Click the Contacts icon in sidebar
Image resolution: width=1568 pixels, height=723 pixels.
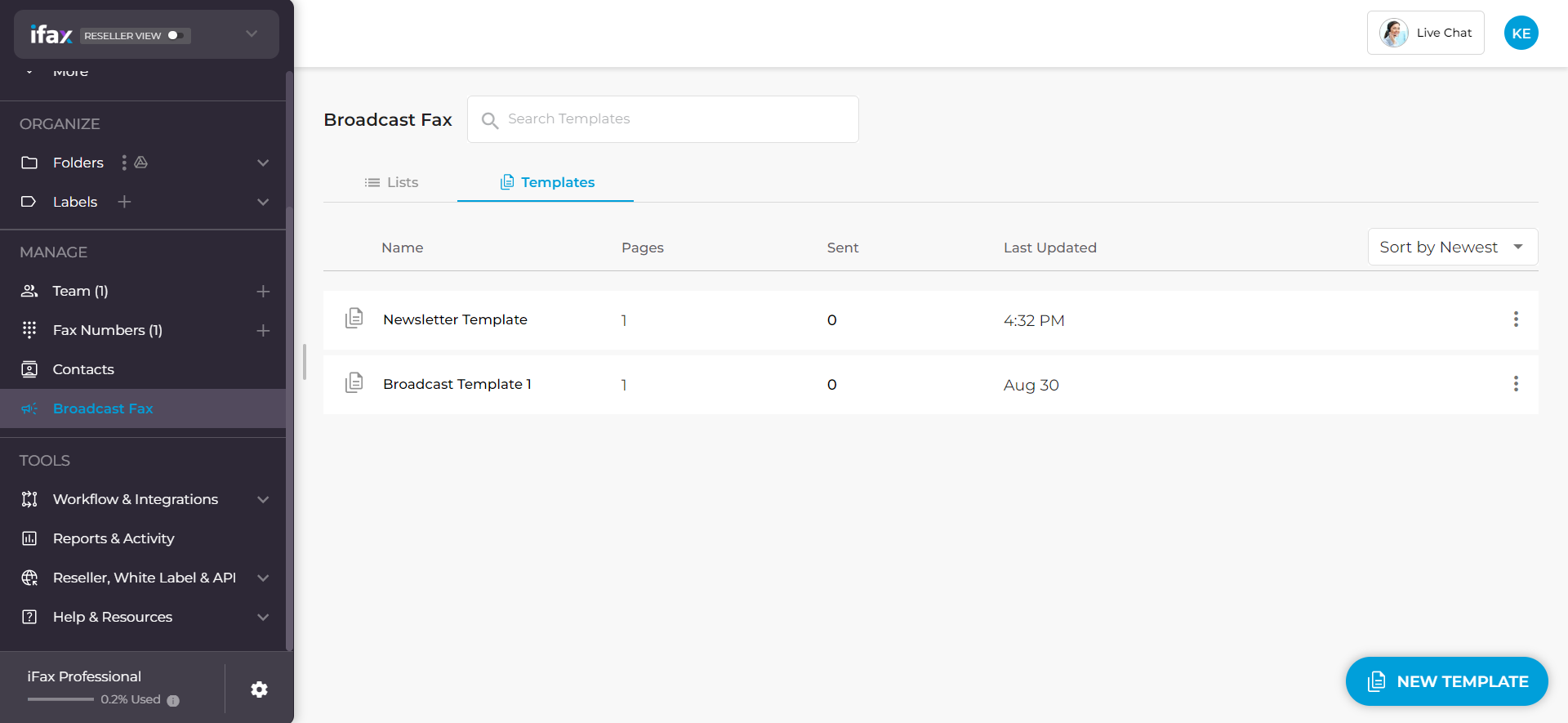[x=29, y=369]
